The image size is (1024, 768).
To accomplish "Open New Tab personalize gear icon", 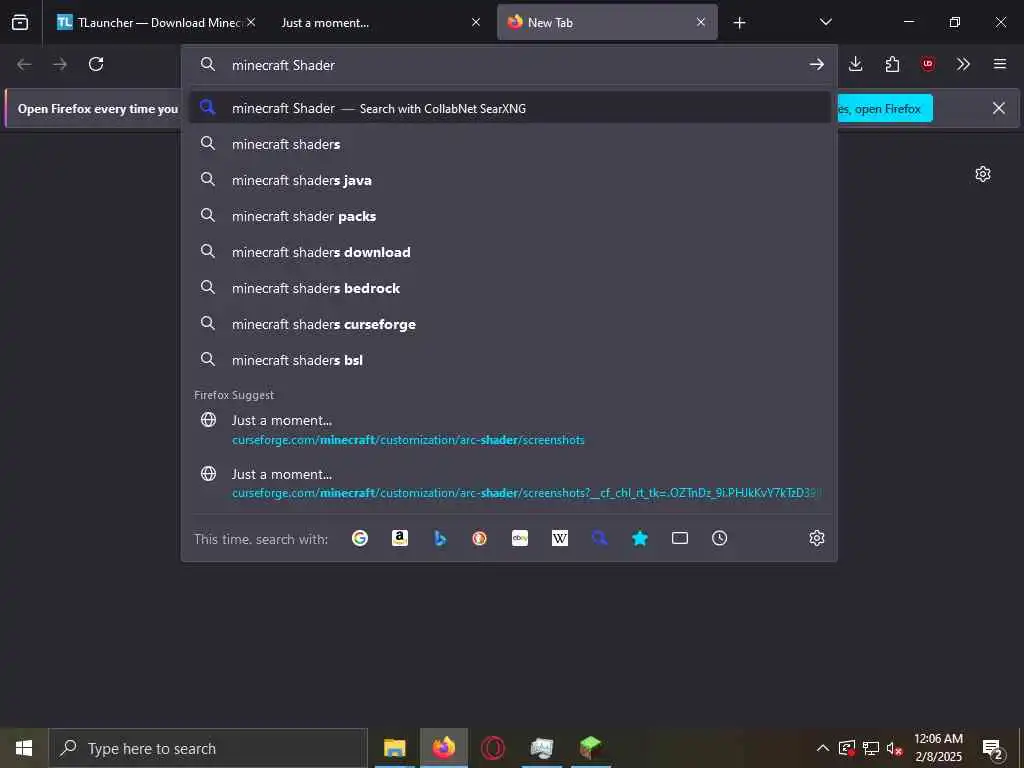I will click(x=983, y=174).
